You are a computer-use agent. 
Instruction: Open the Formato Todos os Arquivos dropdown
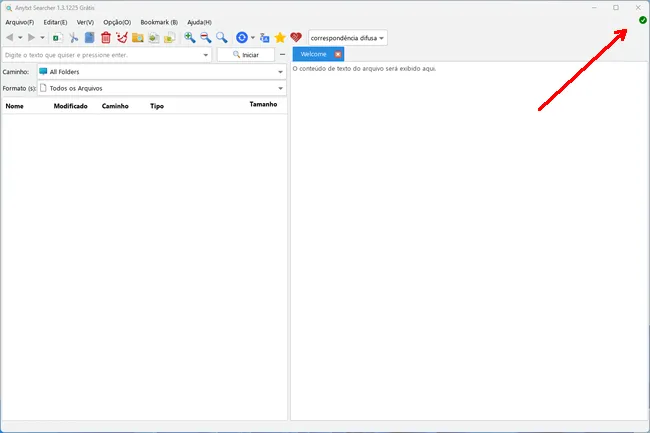pyautogui.click(x=162, y=88)
